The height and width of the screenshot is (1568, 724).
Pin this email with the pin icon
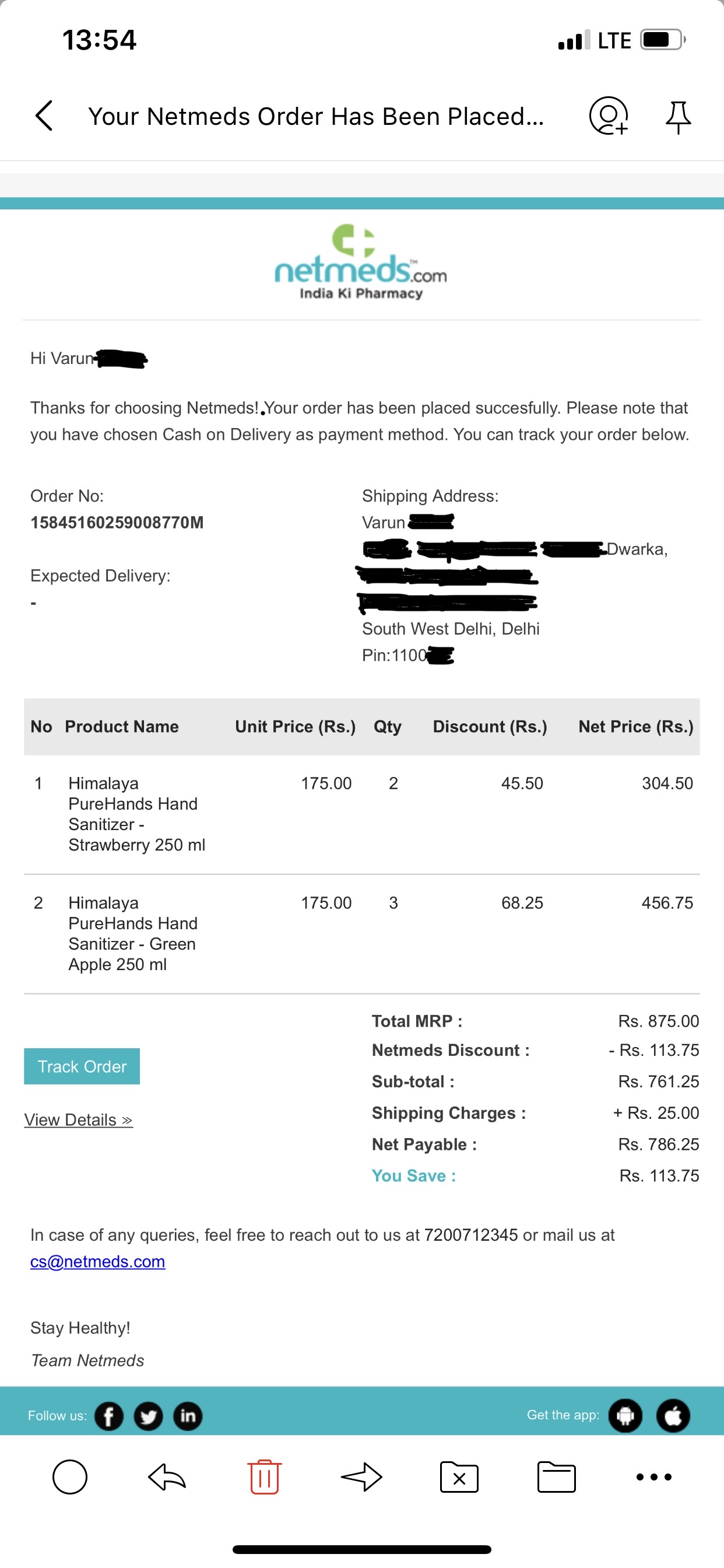(678, 117)
